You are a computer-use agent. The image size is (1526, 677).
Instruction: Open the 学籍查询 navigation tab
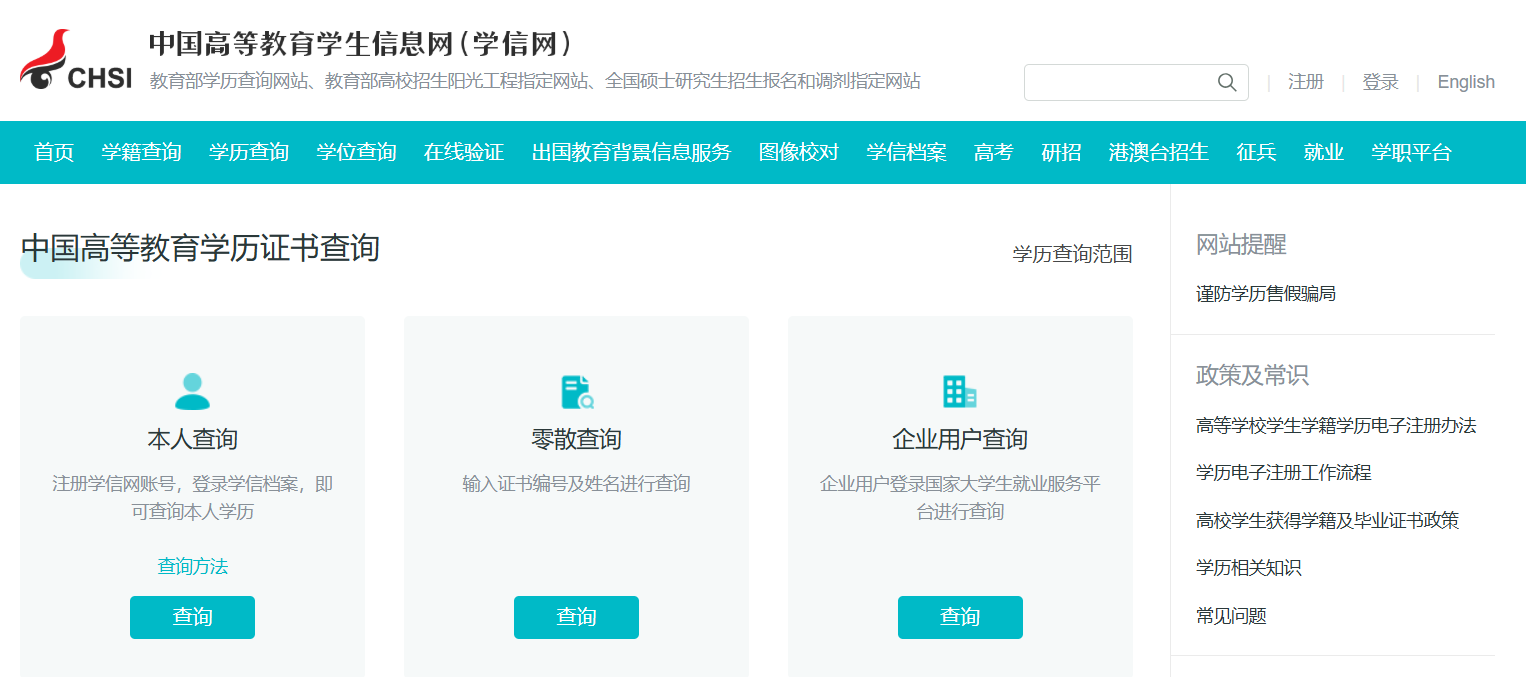141,152
